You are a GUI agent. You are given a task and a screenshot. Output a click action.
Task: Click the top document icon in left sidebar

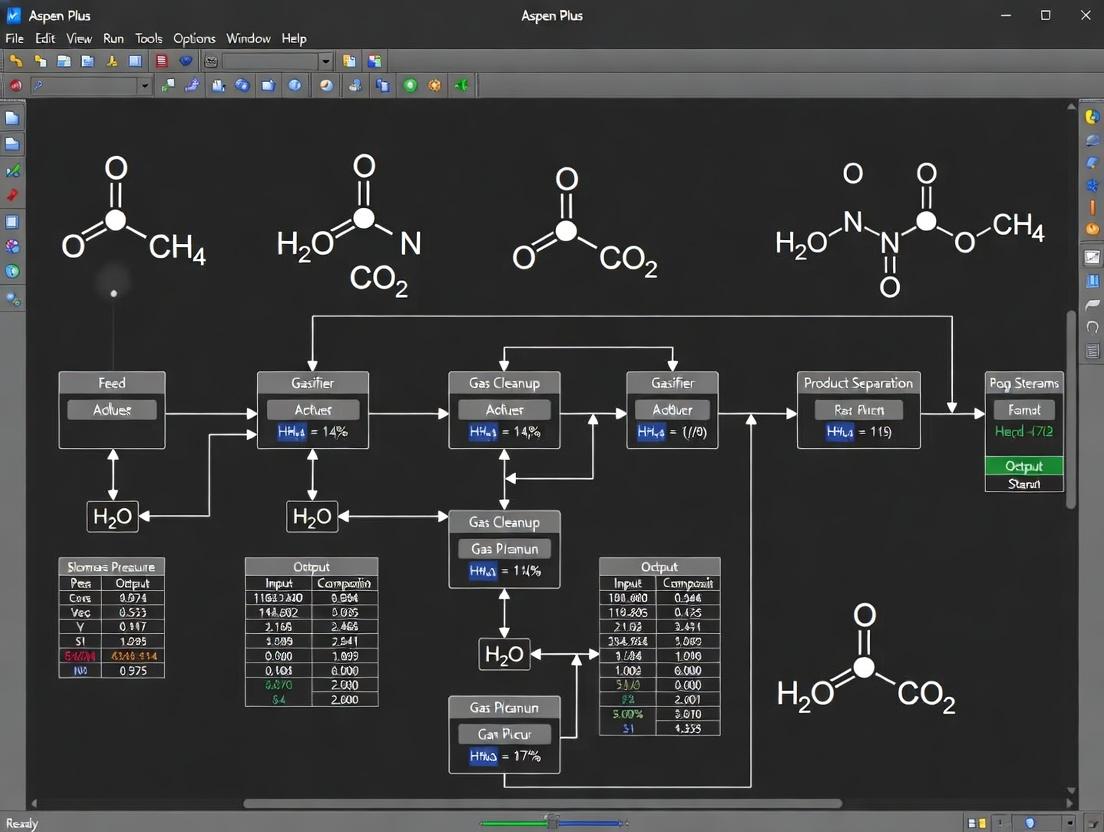[x=13, y=118]
